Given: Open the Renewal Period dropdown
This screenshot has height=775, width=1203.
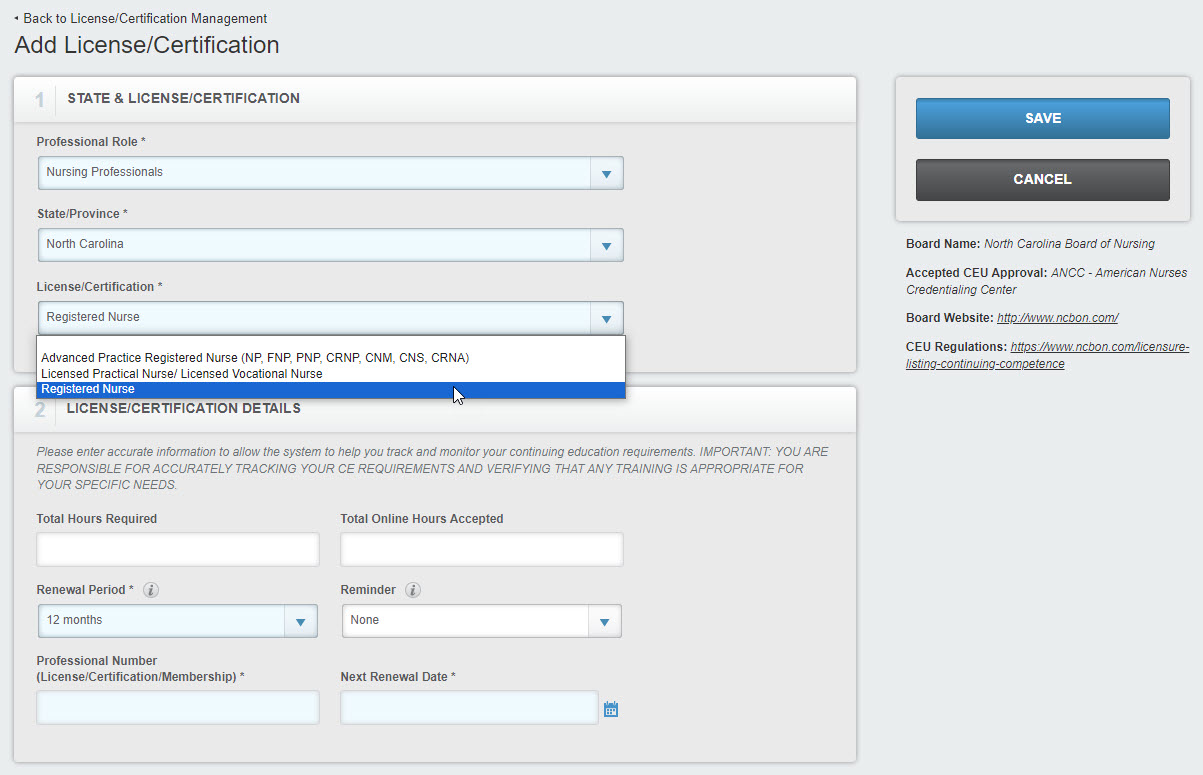Looking at the screenshot, I should click(300, 620).
